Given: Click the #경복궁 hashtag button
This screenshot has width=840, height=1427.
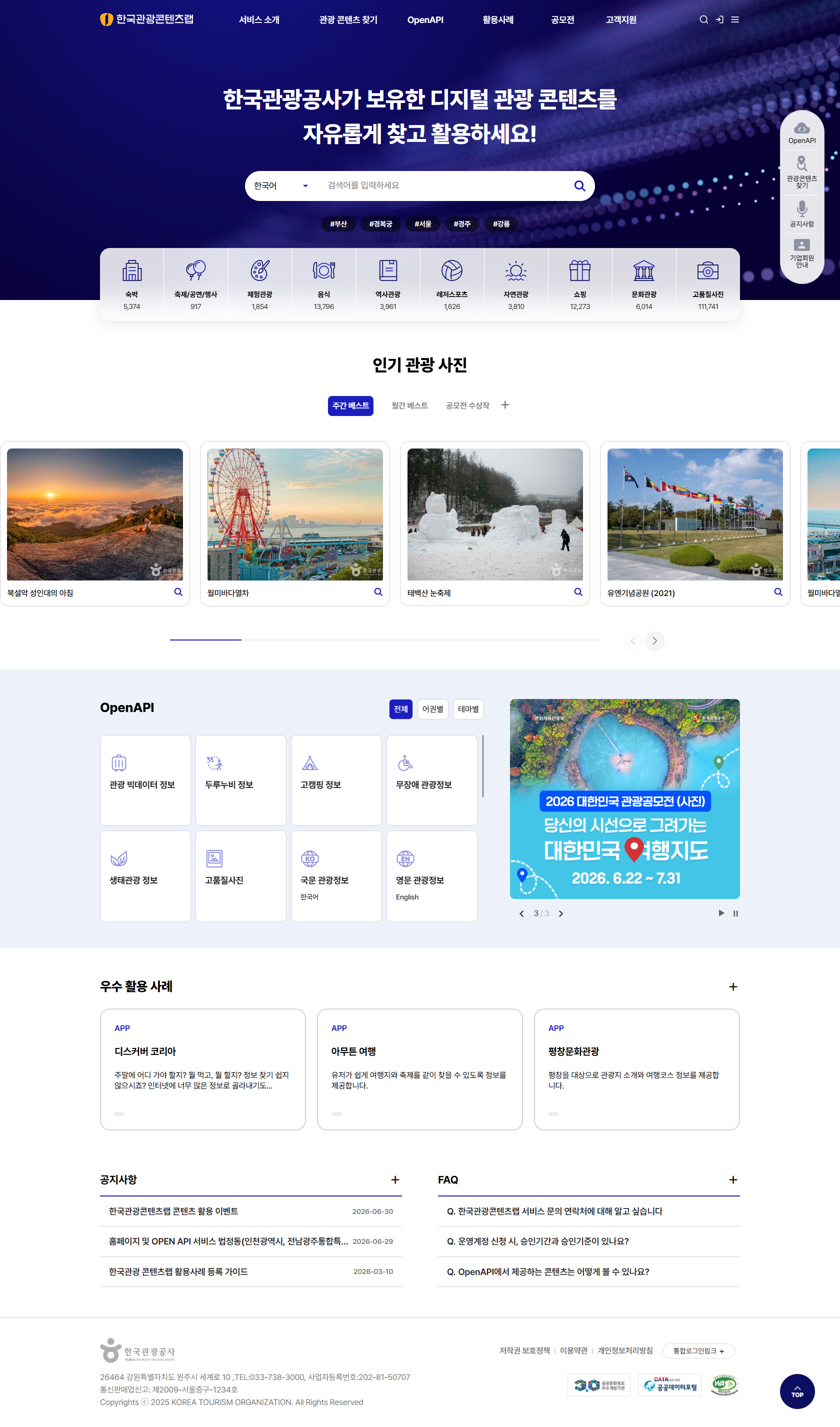Looking at the screenshot, I should pyautogui.click(x=380, y=224).
